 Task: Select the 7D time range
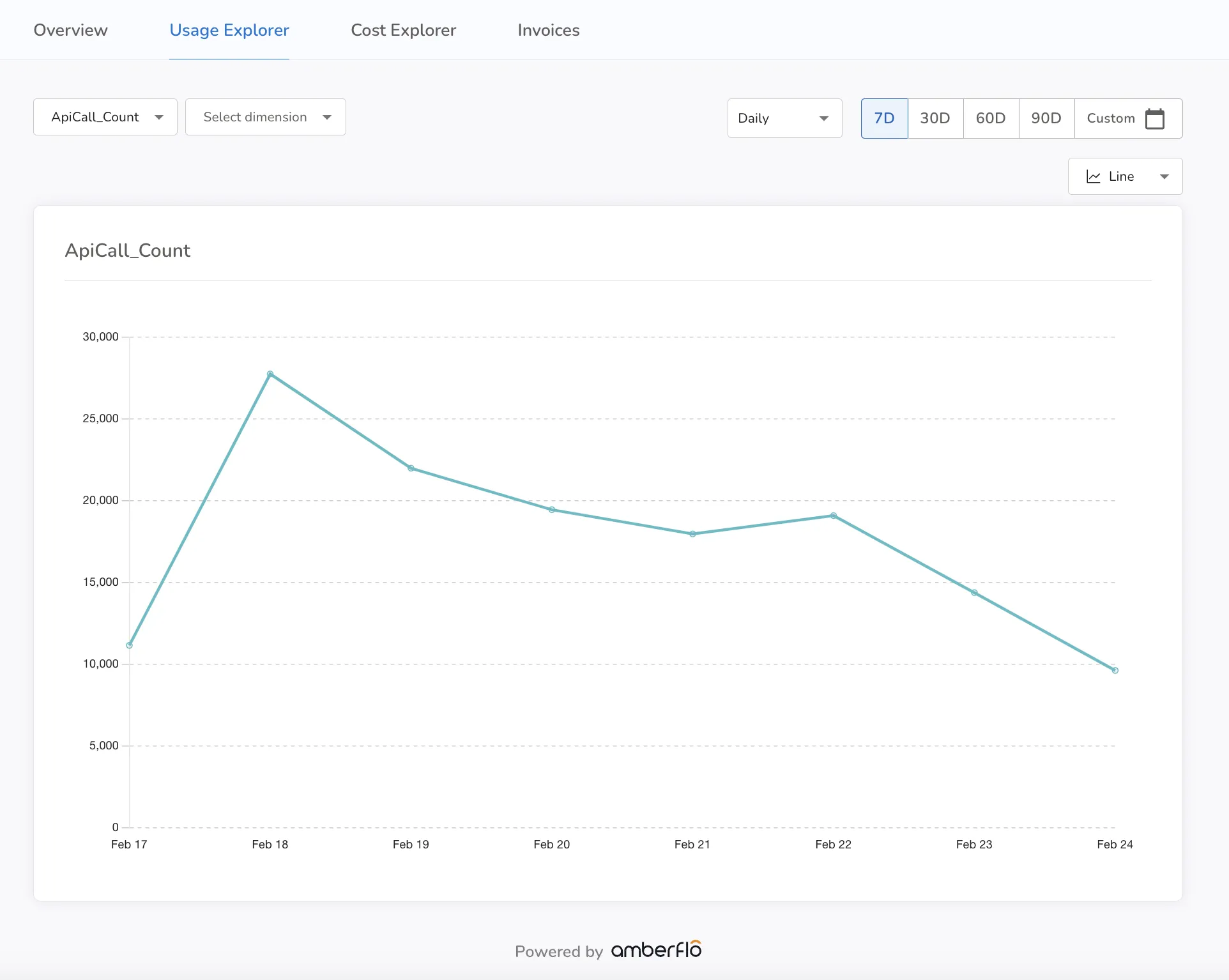(x=884, y=118)
